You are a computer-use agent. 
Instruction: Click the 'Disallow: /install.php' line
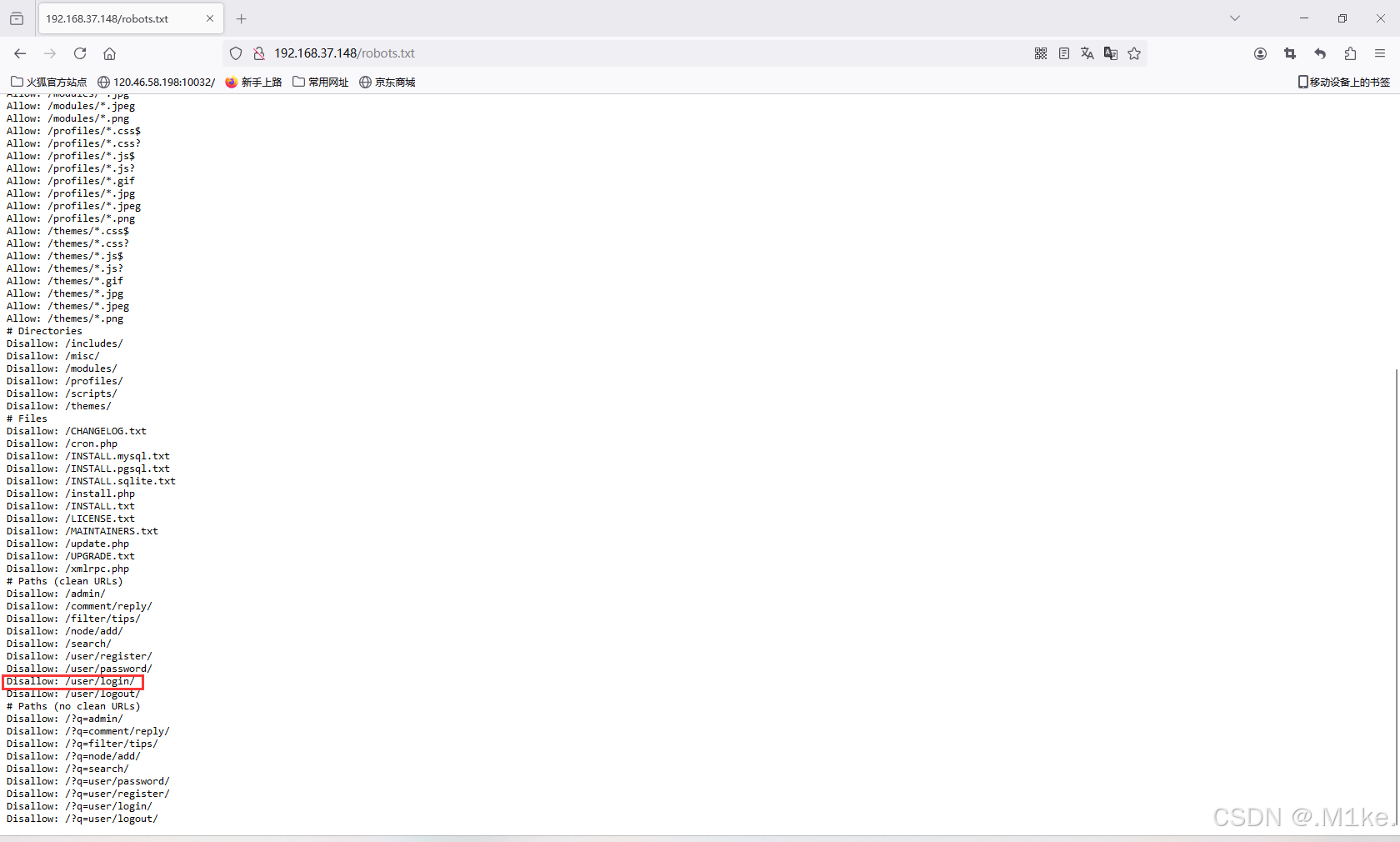click(x=71, y=494)
